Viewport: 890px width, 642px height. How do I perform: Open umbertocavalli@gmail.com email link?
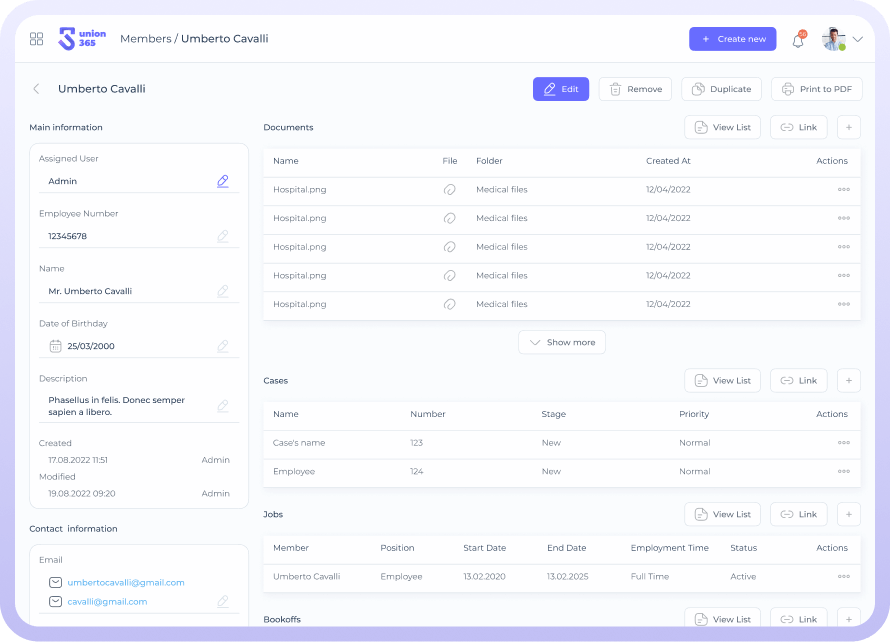[125, 582]
